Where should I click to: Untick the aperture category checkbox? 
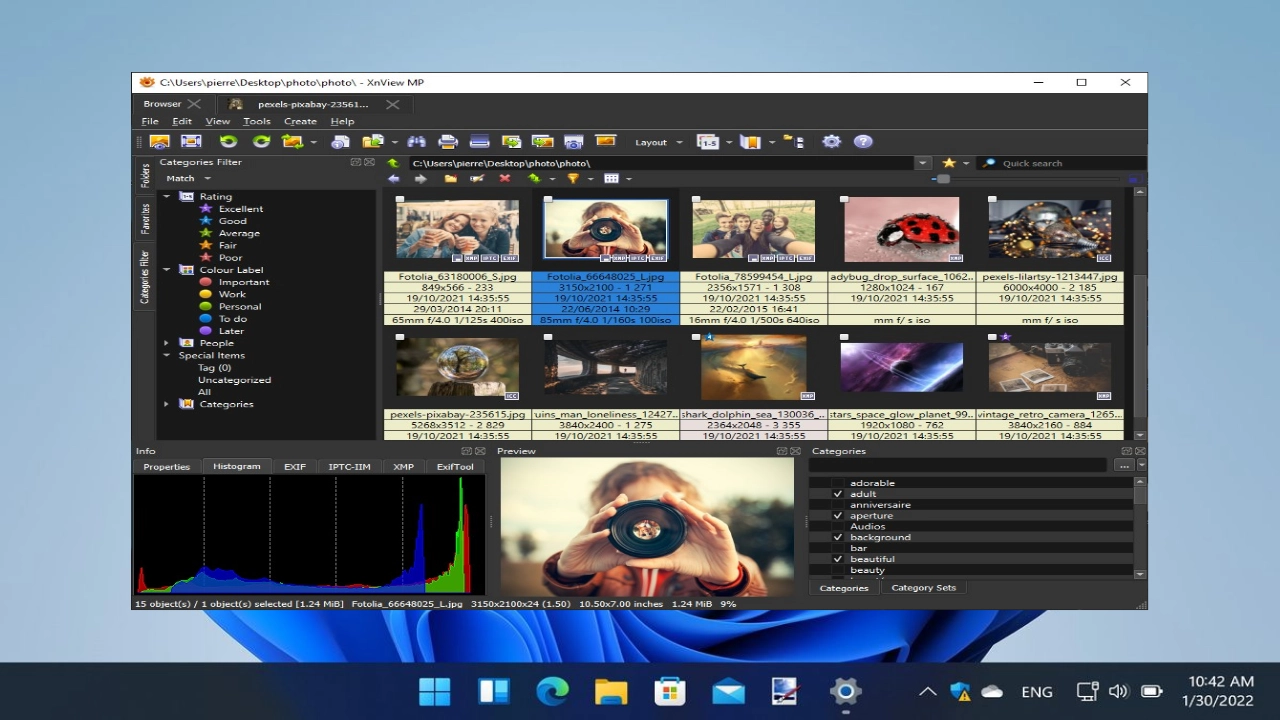pos(838,516)
